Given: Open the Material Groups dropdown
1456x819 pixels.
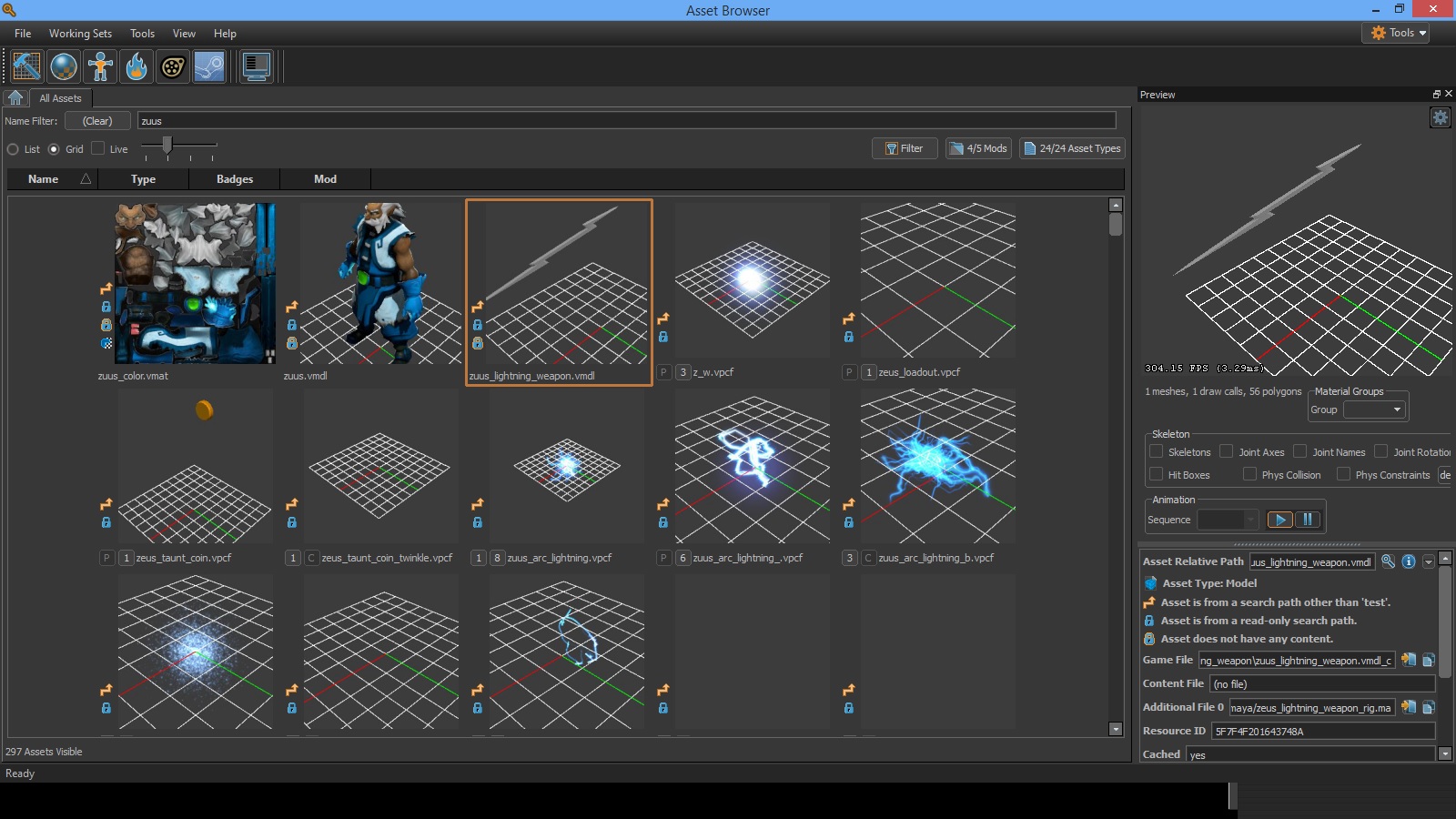Looking at the screenshot, I should coord(1374,409).
